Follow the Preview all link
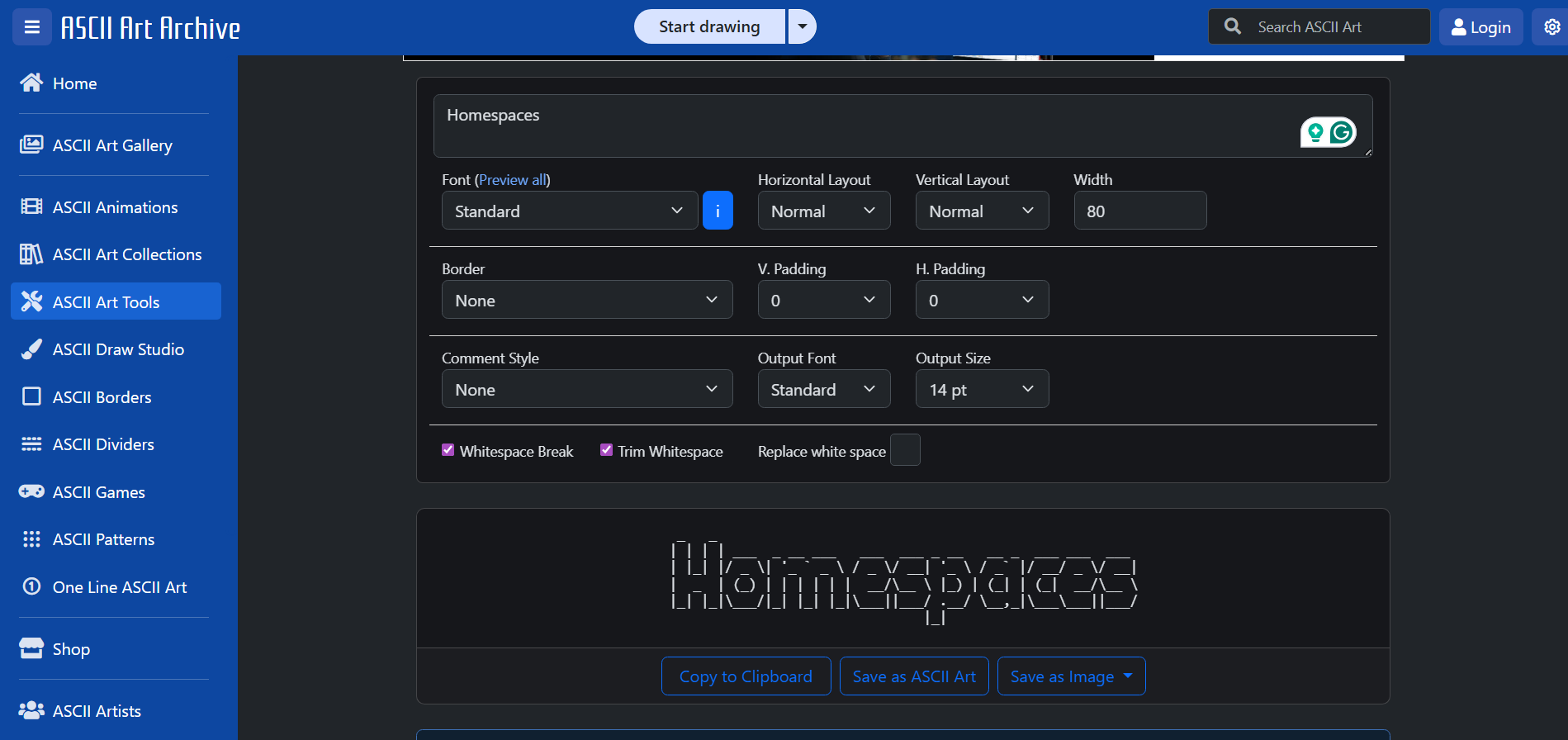1568x740 pixels. coord(512,179)
